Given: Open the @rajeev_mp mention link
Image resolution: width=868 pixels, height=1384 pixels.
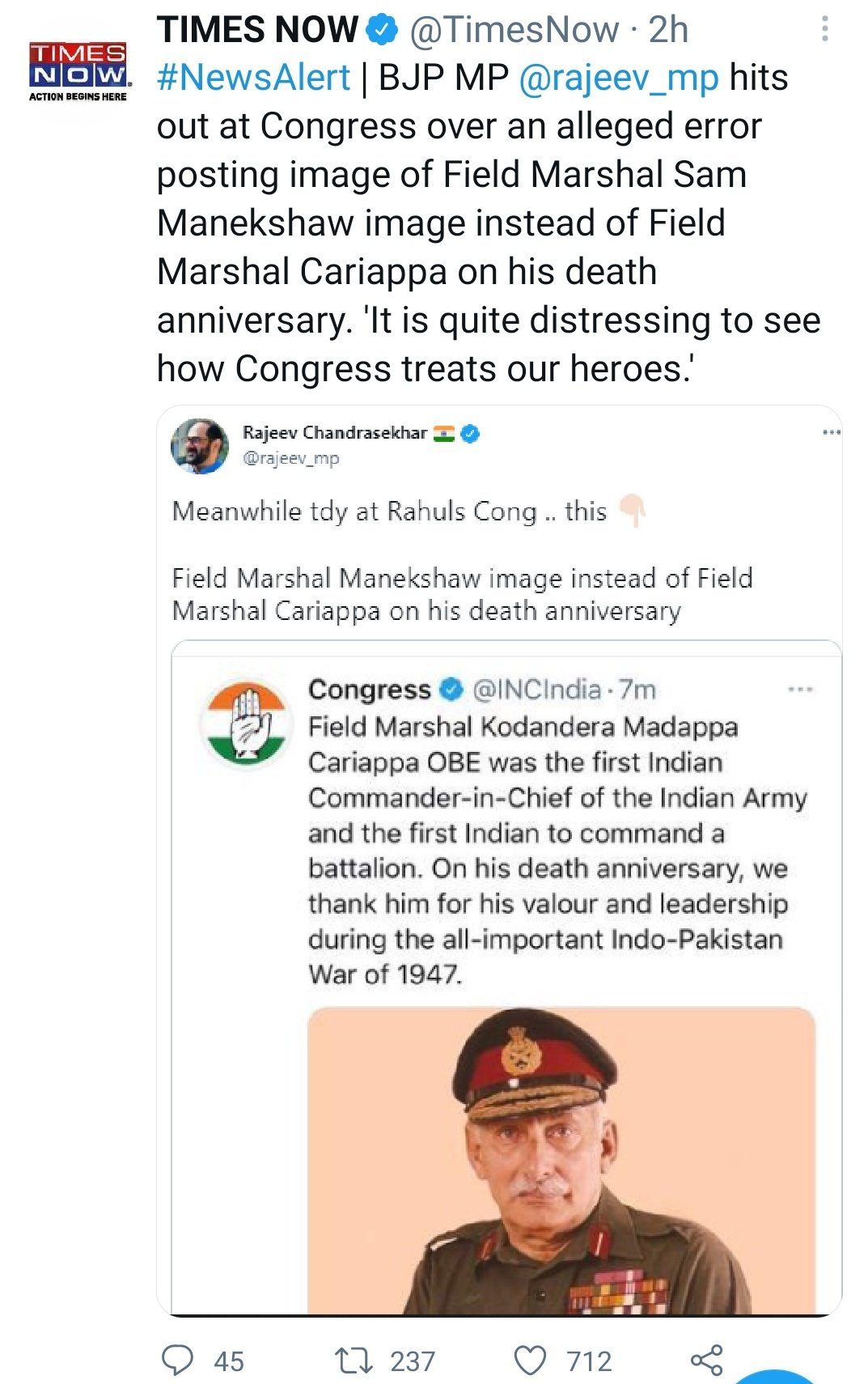Looking at the screenshot, I should click(618, 78).
